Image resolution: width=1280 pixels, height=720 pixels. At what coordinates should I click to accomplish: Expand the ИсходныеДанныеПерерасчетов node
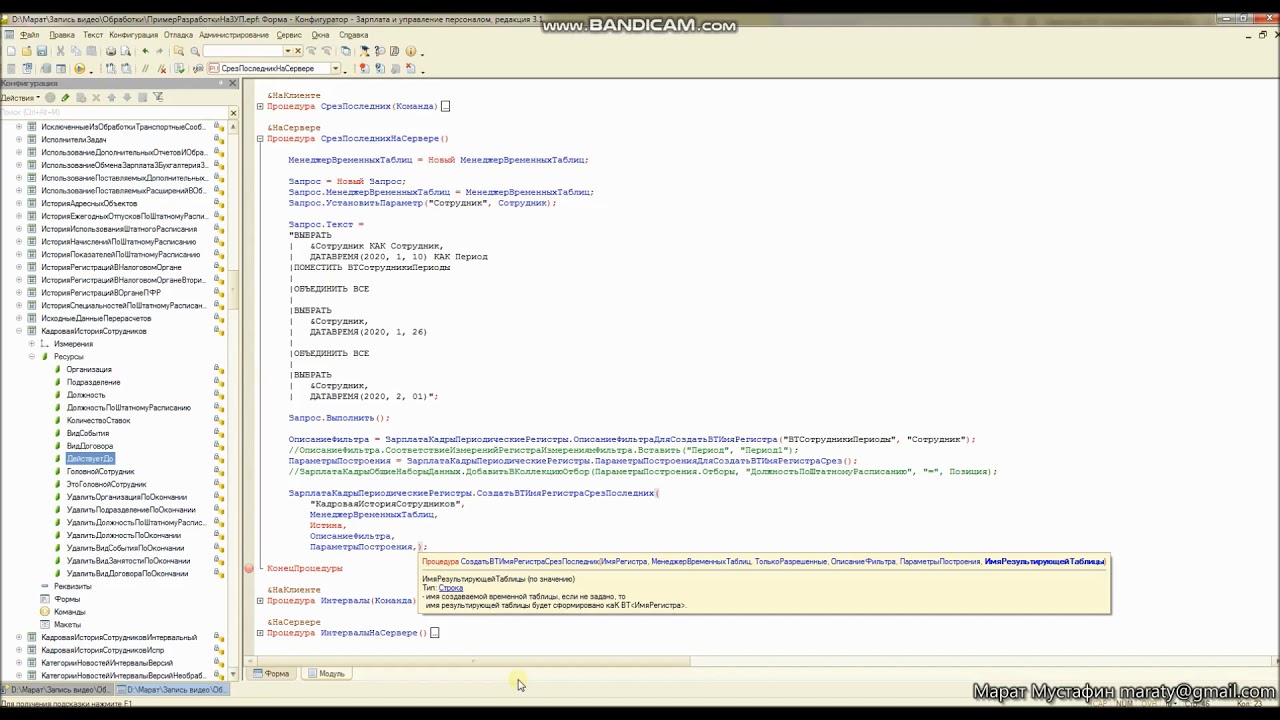(x=19, y=318)
